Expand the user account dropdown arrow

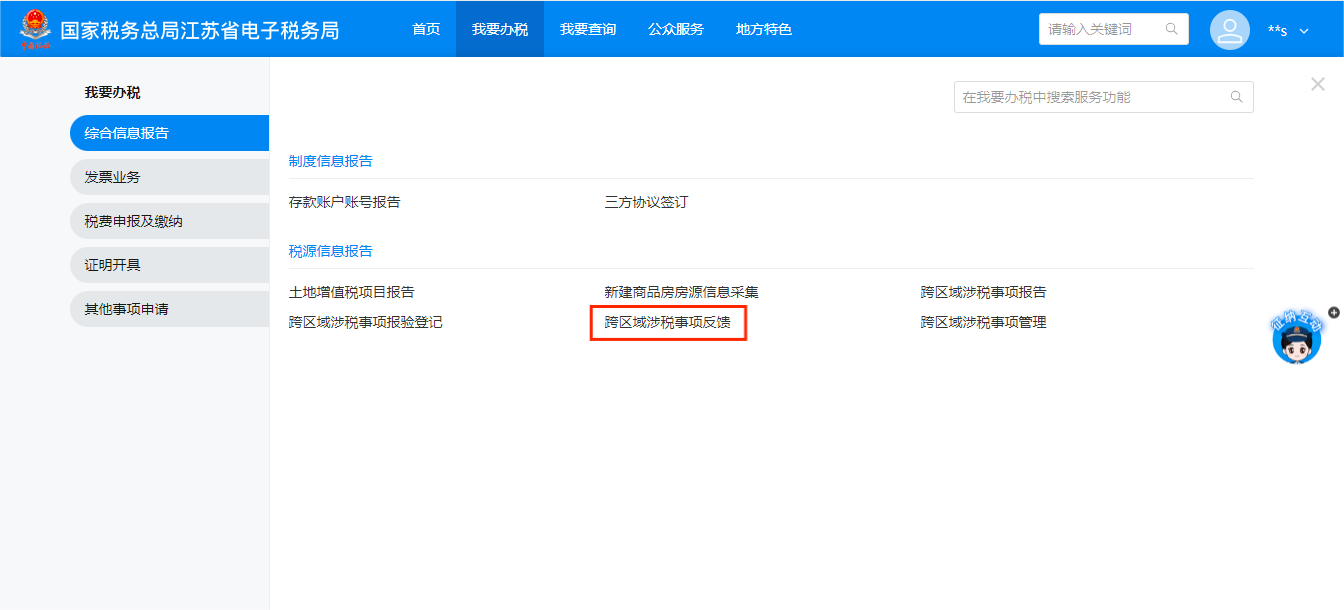pos(1304,31)
